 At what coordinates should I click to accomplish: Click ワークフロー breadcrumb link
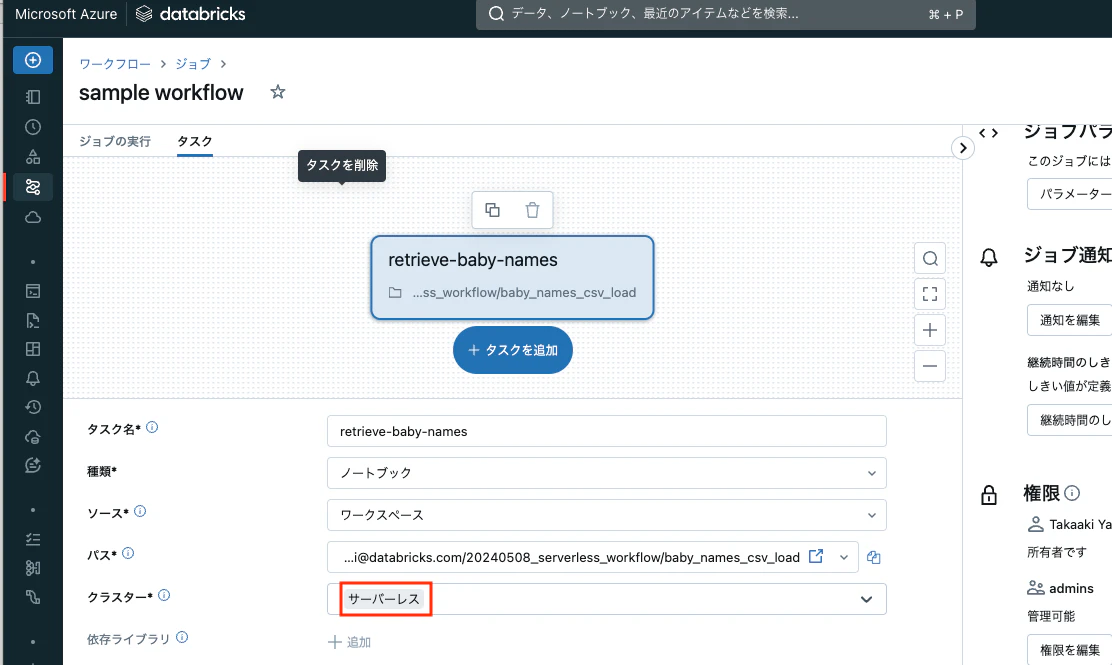(x=115, y=64)
